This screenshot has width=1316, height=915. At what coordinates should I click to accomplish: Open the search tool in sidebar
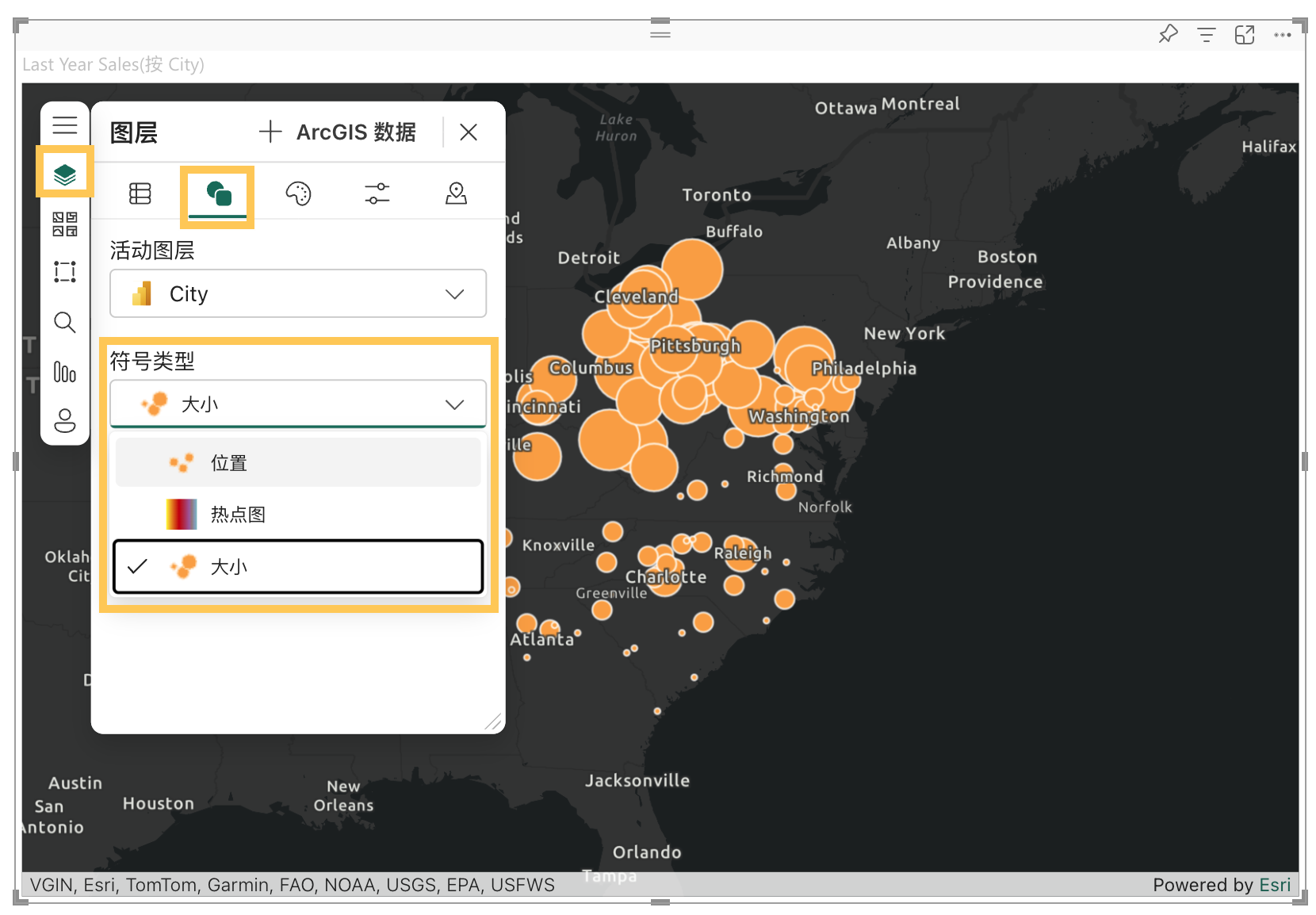pos(64,321)
